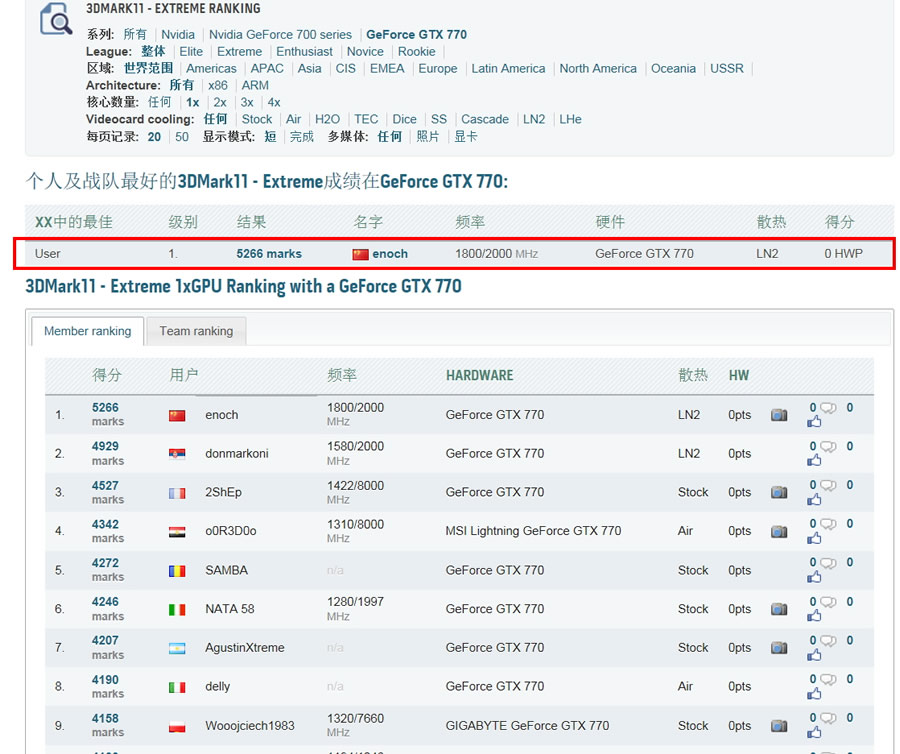Click the China flag in the highlighted best-result row
900x754 pixels.
click(360, 254)
